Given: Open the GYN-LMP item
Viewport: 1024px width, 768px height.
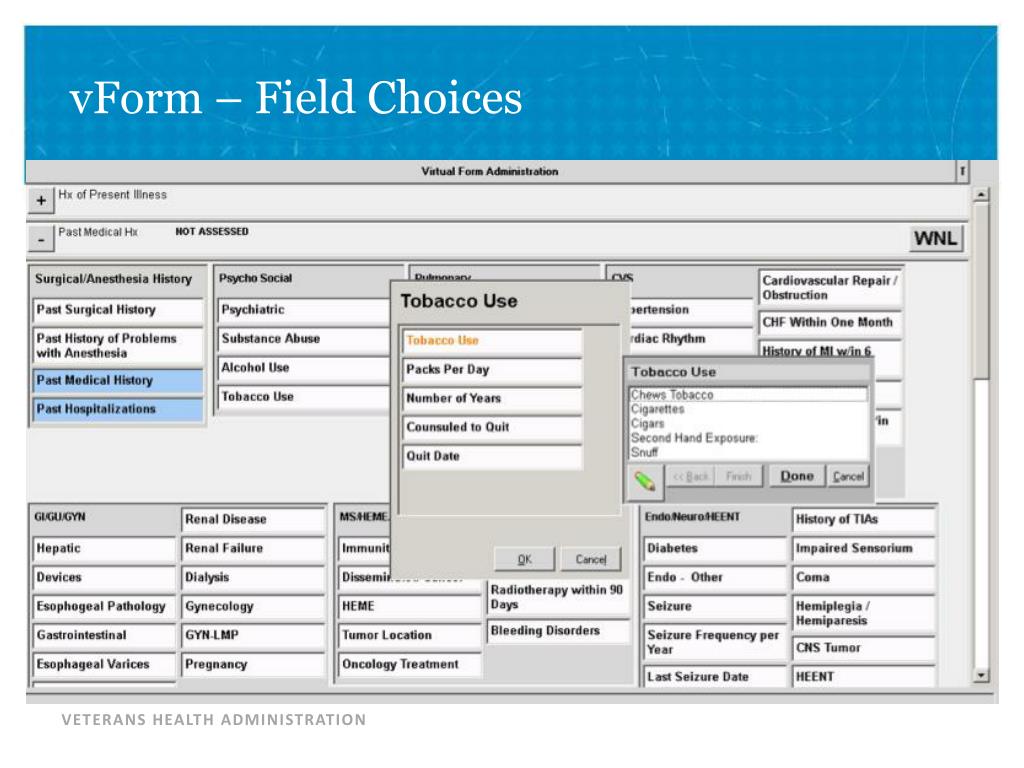Looking at the screenshot, I should (x=253, y=635).
